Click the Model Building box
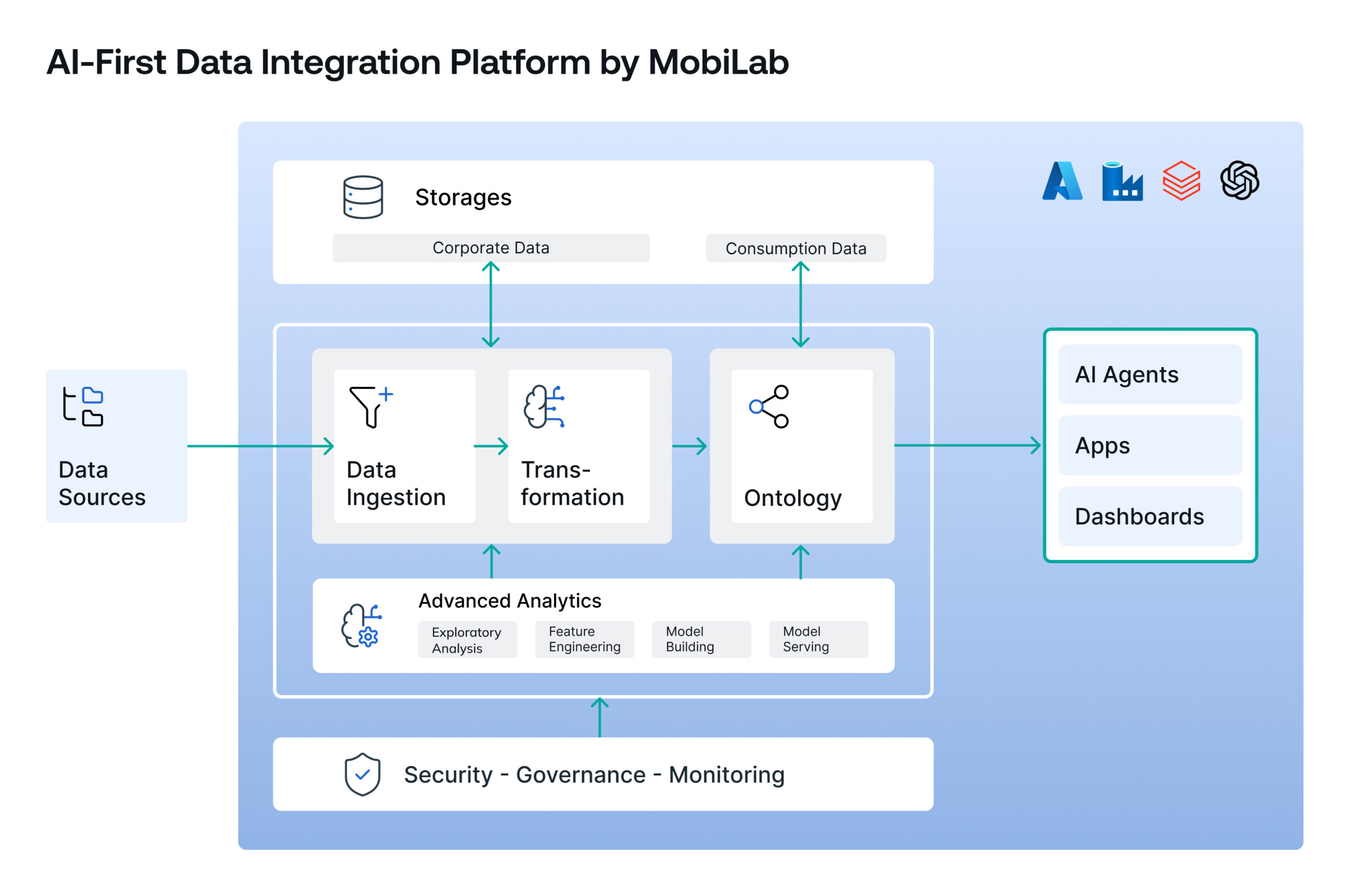1372x890 pixels. [x=701, y=639]
